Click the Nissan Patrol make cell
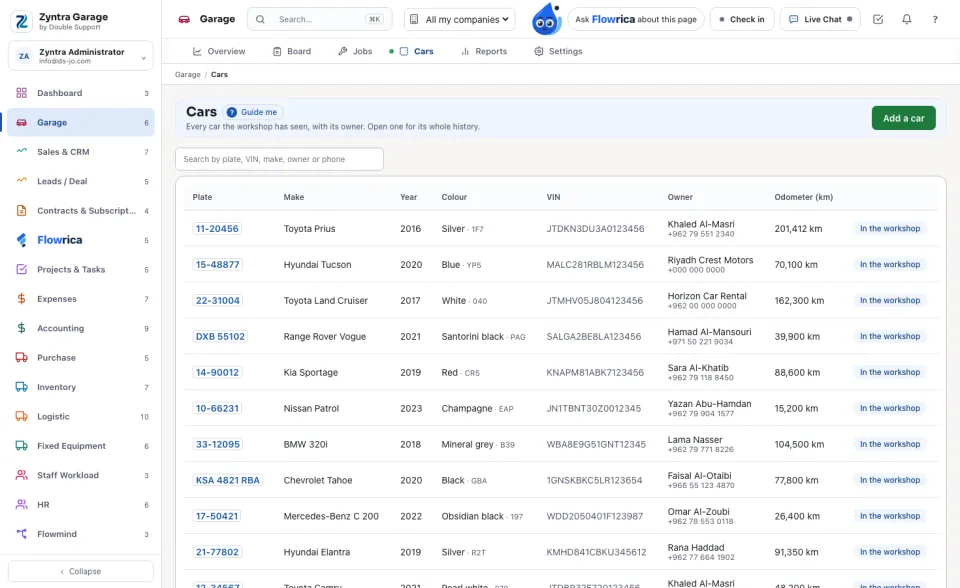 pos(311,409)
